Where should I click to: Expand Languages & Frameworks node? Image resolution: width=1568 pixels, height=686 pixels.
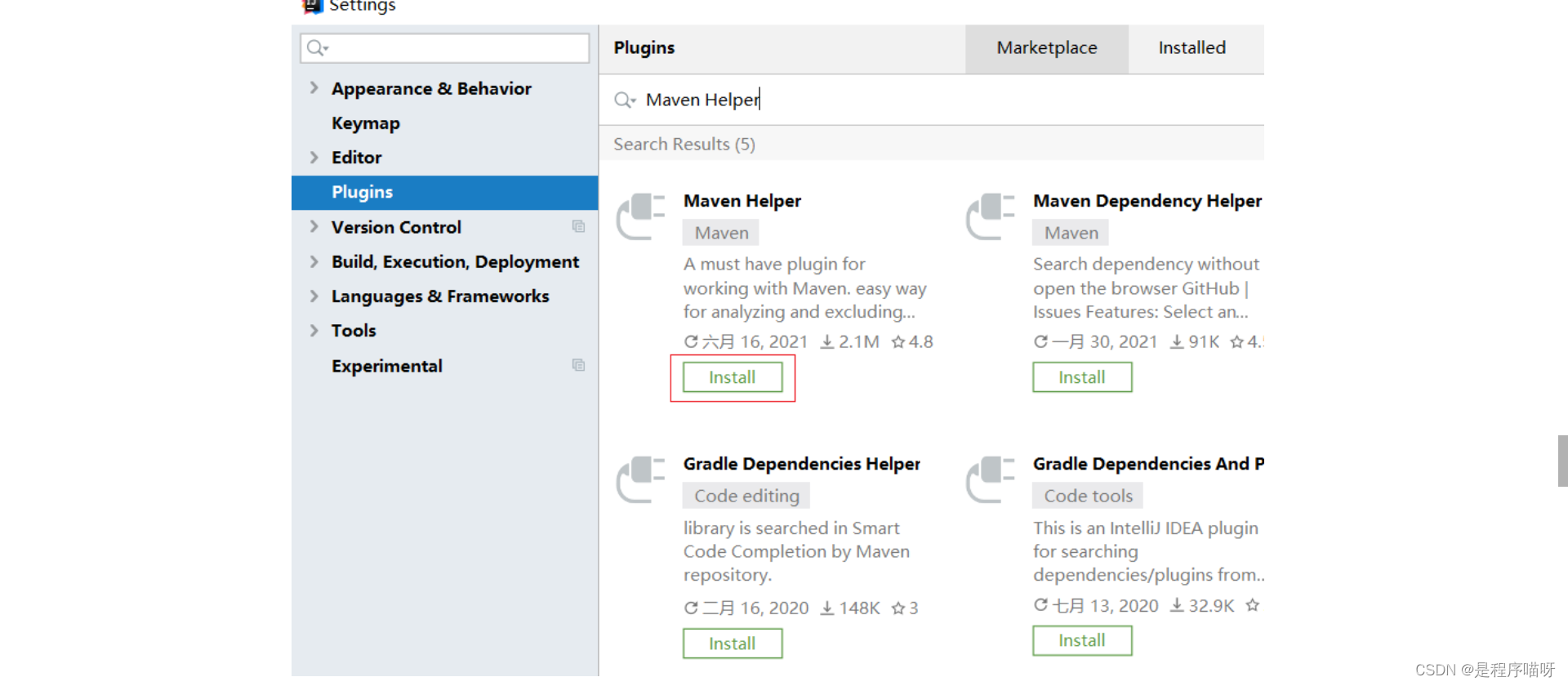[314, 296]
